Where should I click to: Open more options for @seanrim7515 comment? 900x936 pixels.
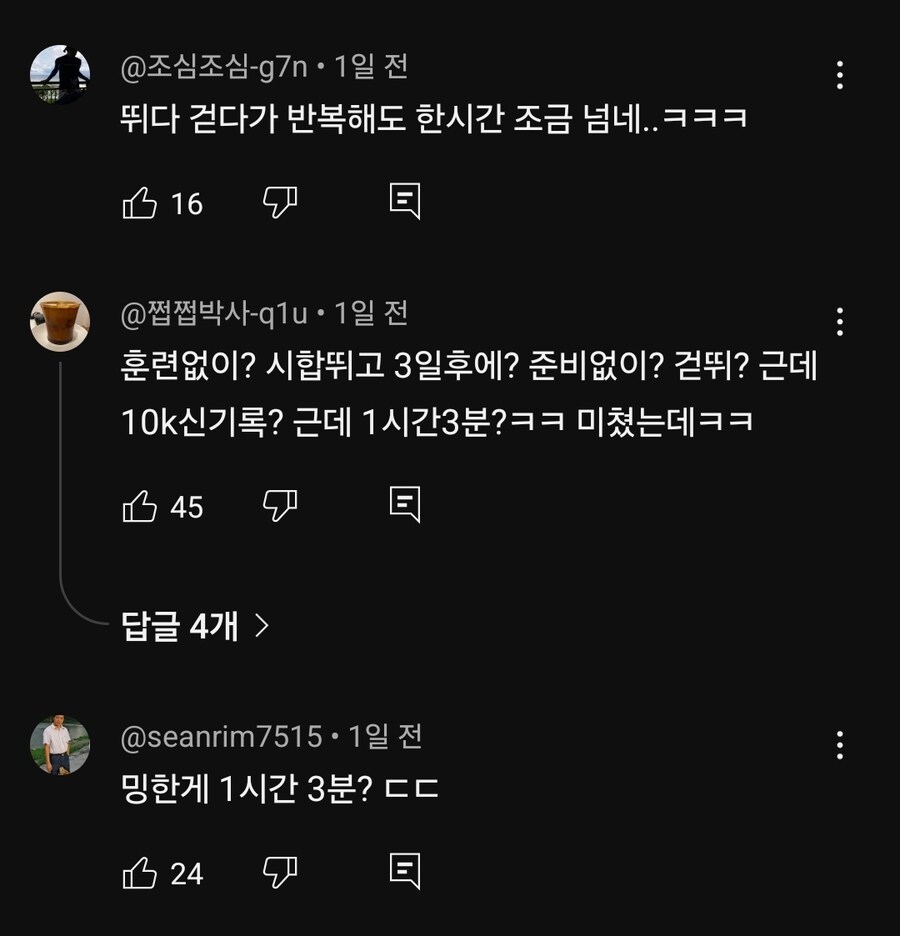pyautogui.click(x=840, y=745)
